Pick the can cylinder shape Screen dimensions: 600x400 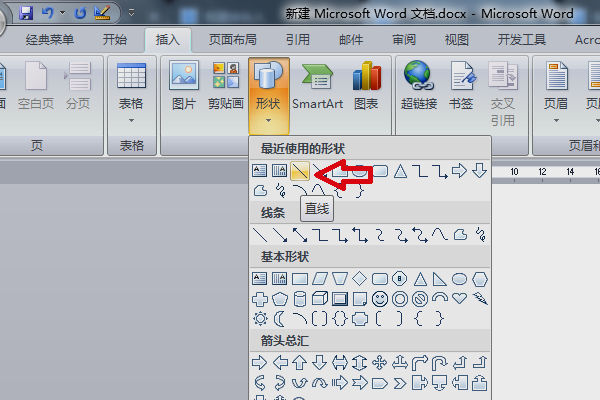click(x=300, y=299)
